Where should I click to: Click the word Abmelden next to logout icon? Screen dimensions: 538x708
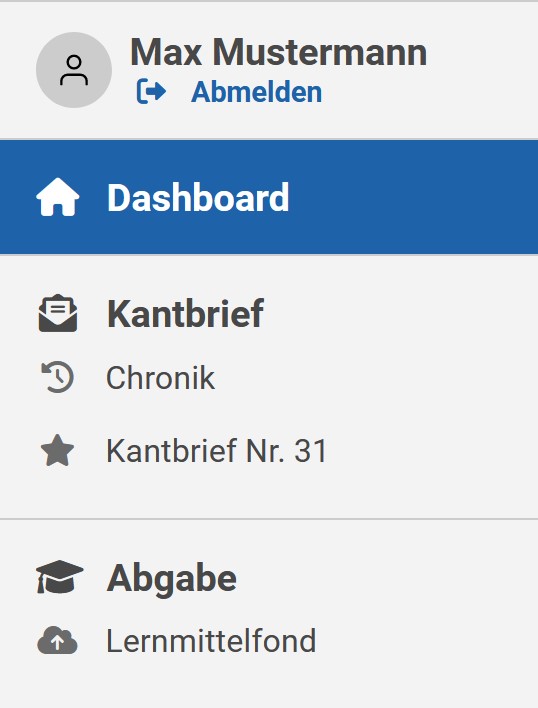(x=256, y=92)
